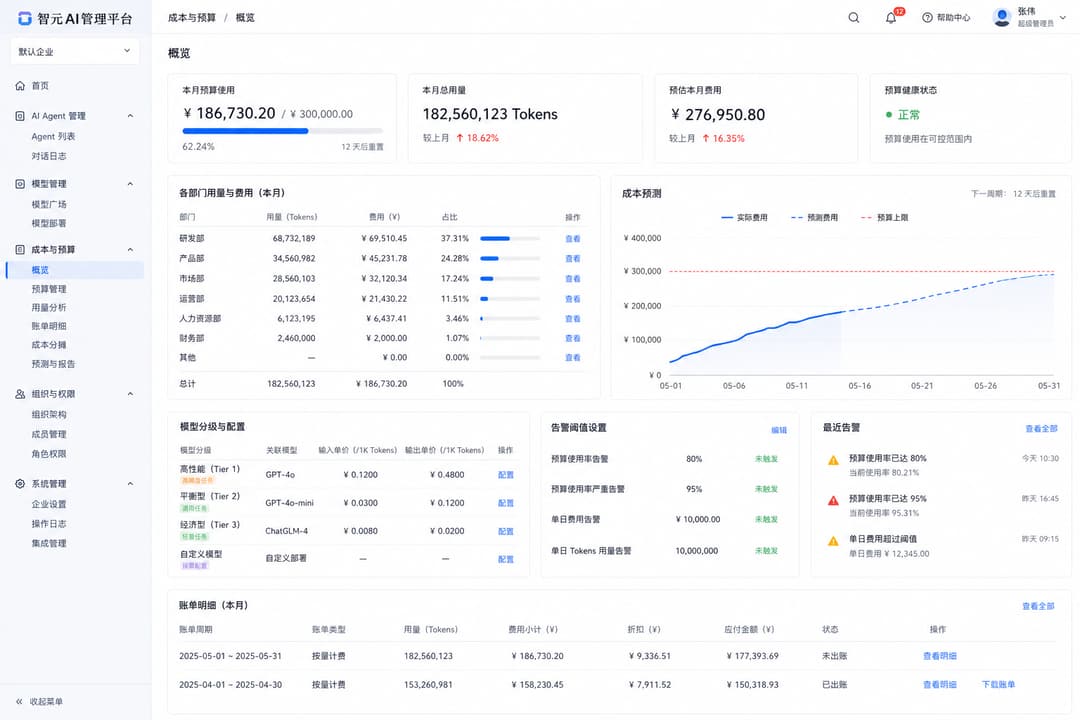
Task: Click the user avatar for 张伟
Action: 1002,17
